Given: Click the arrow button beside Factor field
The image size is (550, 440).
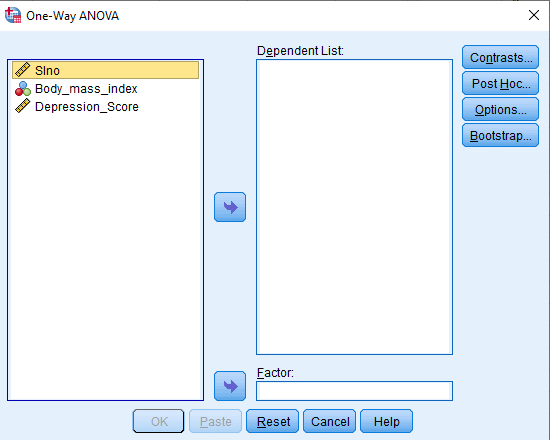Looking at the screenshot, I should click(x=230, y=386).
